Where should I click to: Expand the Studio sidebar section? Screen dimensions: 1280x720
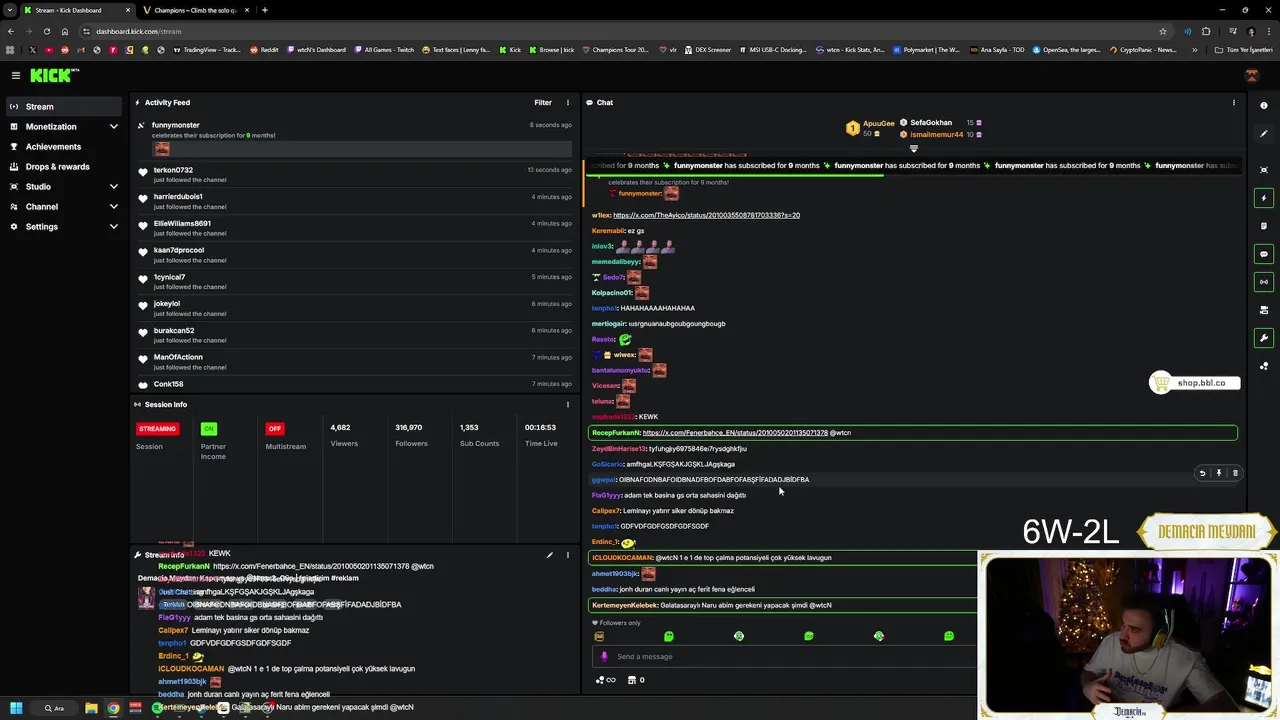113,187
